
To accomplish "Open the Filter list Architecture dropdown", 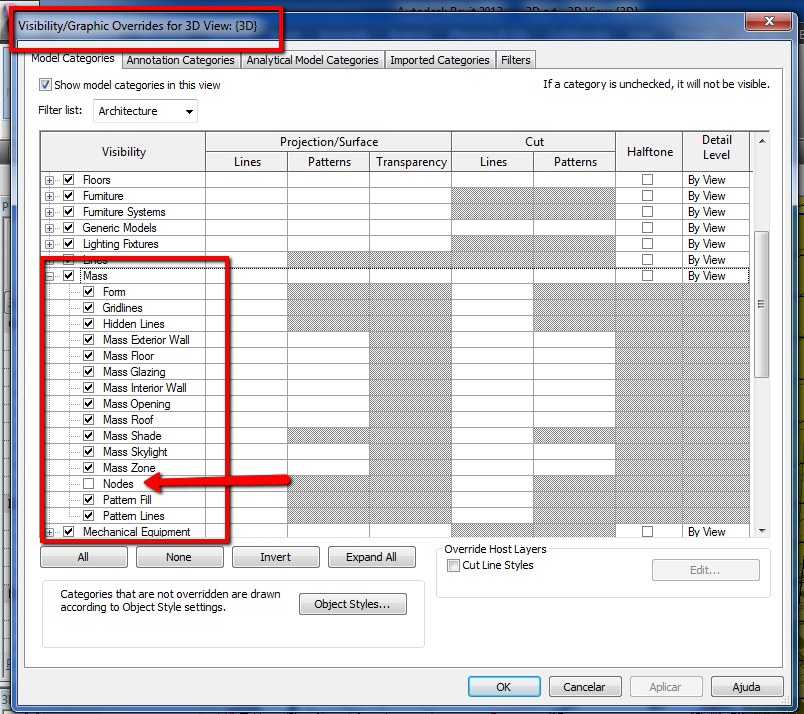I will tap(146, 111).
